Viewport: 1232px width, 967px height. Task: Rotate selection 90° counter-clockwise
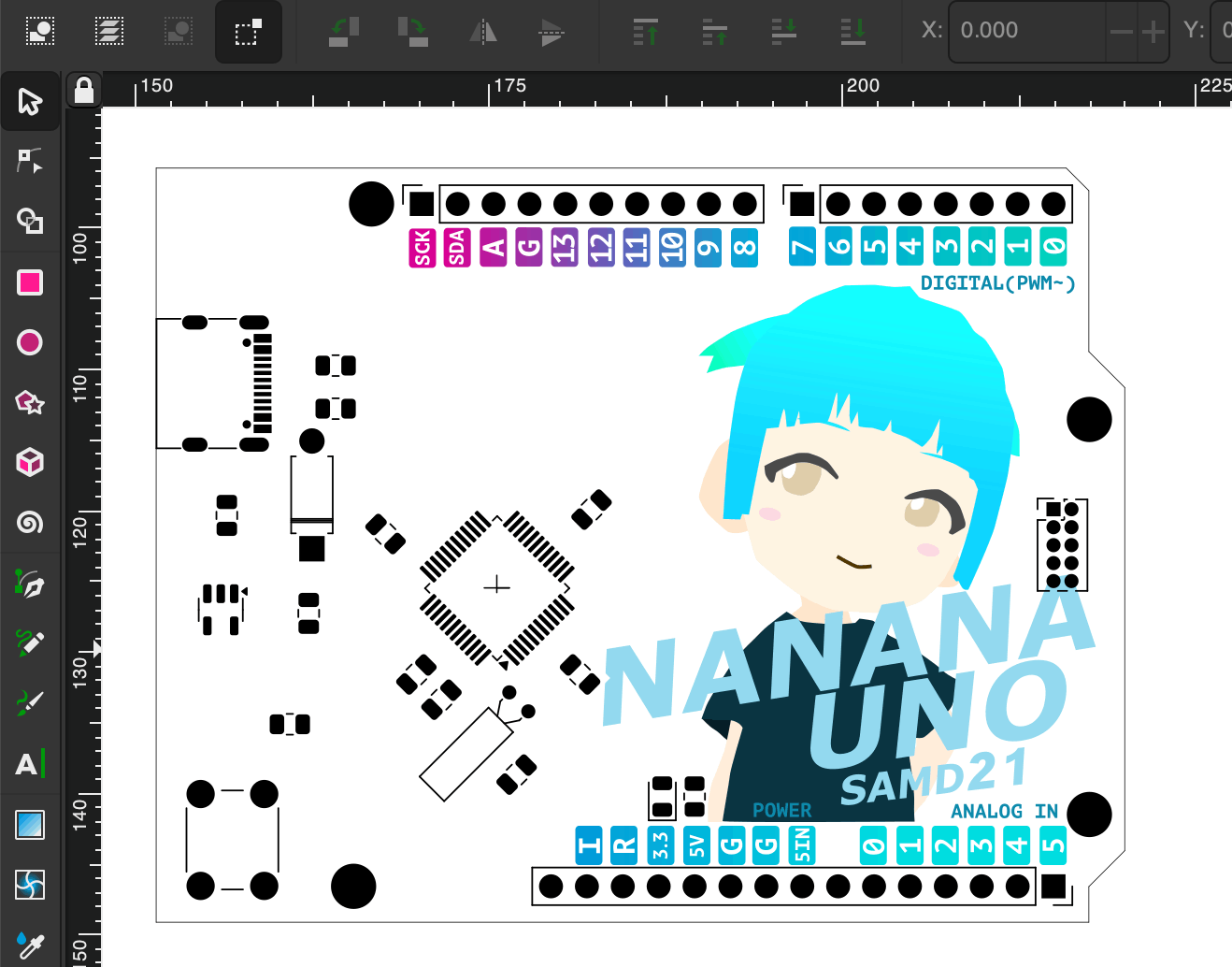coord(343,31)
